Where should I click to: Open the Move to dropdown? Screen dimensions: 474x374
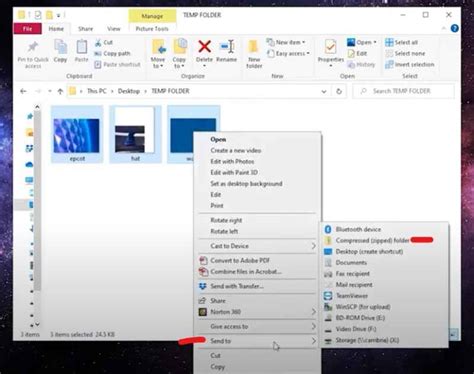click(x=158, y=54)
